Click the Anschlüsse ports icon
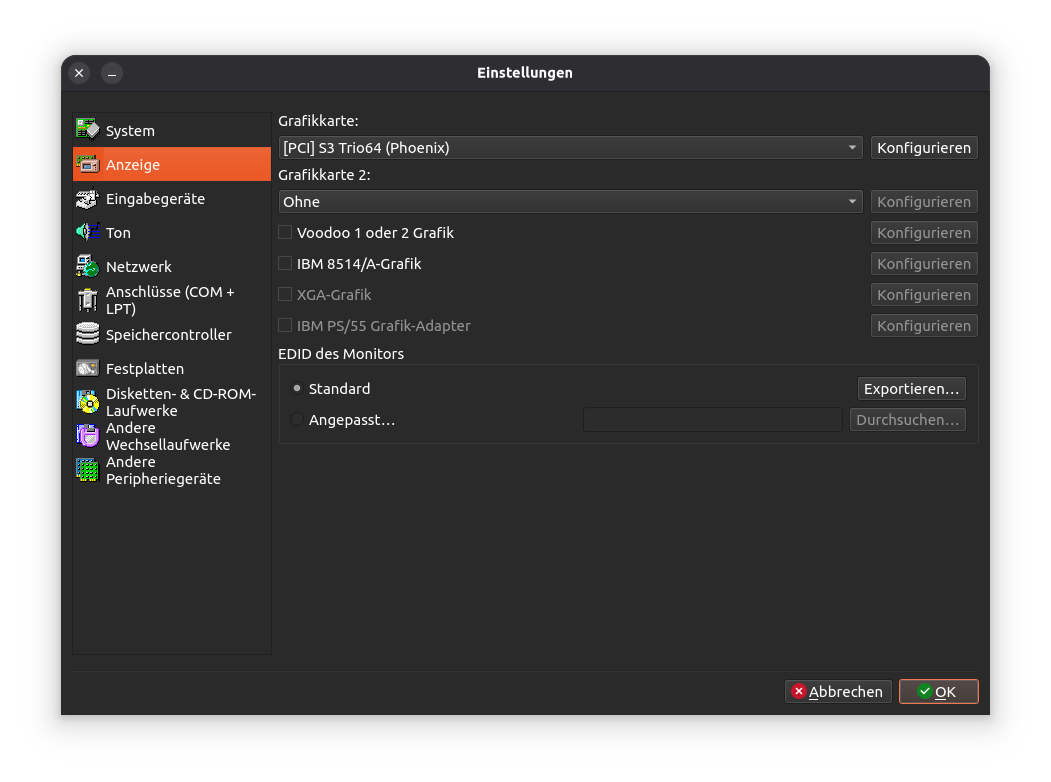The width and height of the screenshot is (1051, 782). click(87, 300)
